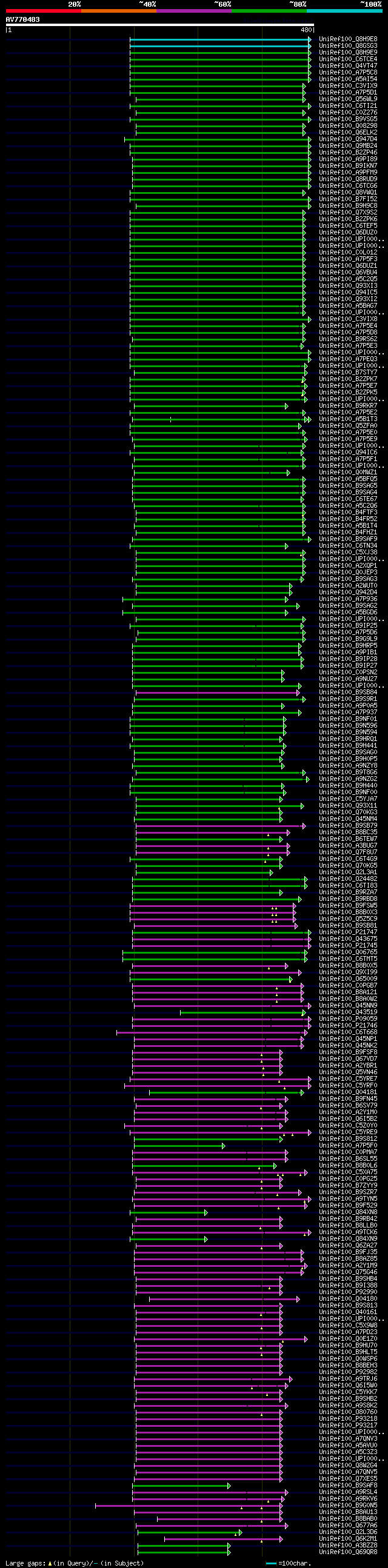Select hit UniRef100_B9SB79
Viewport: 388px width, 1568px height.
pos(348,826)
